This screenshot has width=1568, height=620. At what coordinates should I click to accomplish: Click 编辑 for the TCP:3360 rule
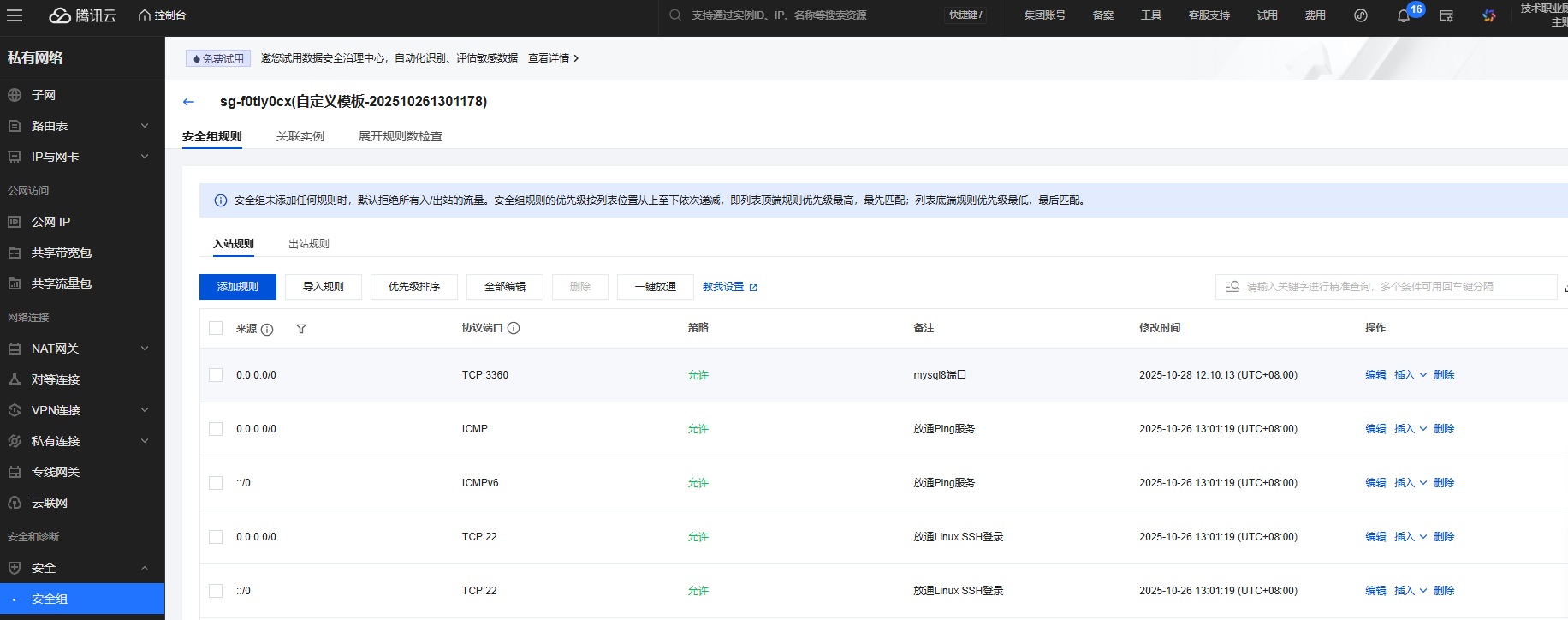coord(1375,375)
